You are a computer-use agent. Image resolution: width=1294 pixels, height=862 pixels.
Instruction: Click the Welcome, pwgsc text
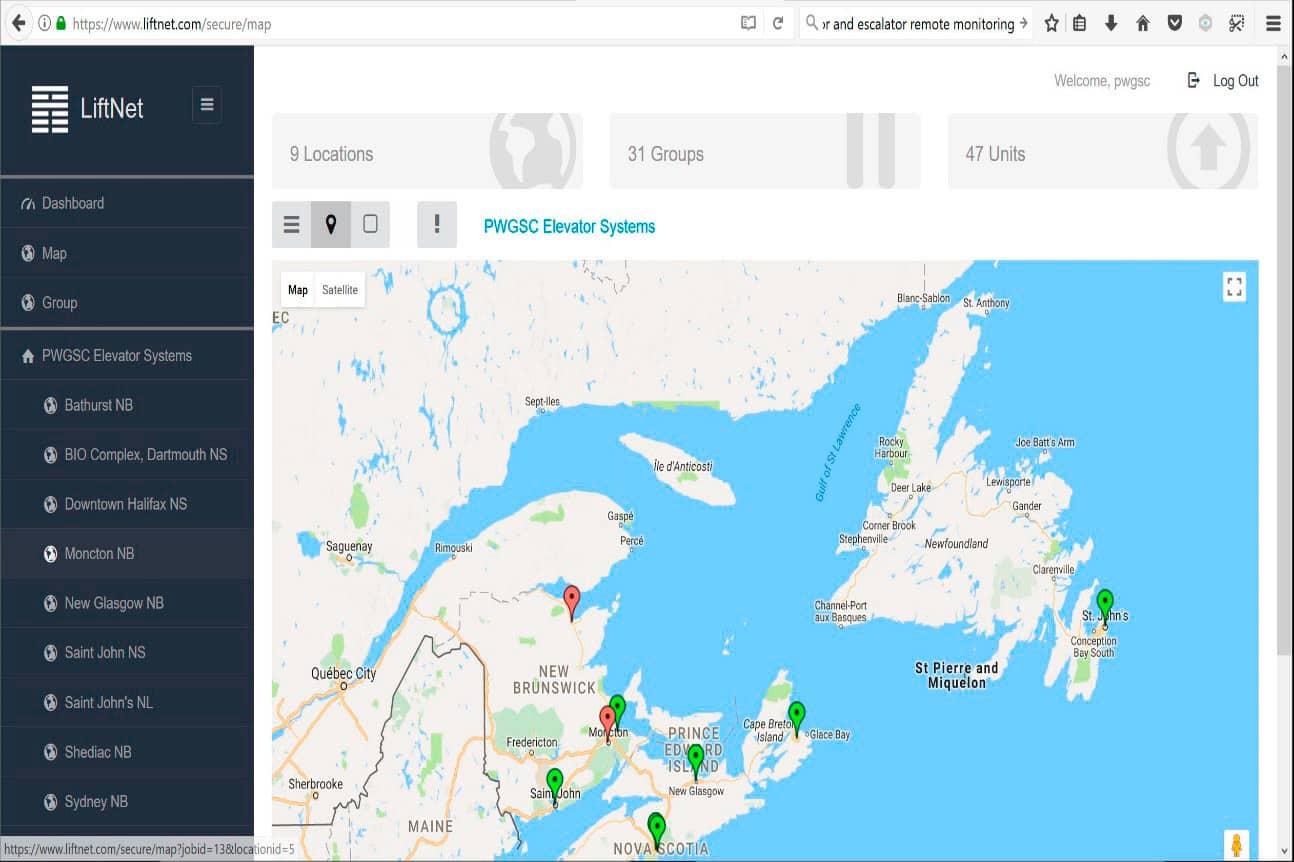tap(1102, 81)
